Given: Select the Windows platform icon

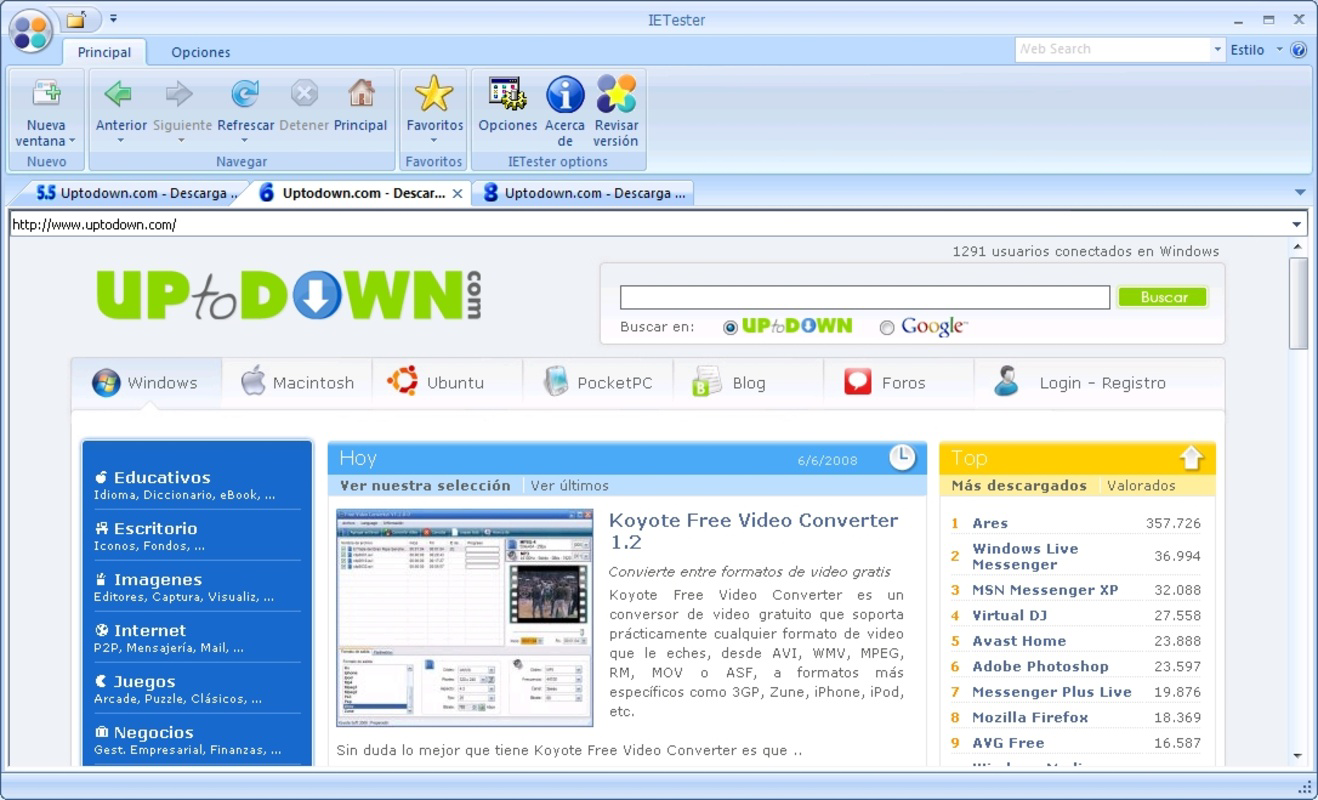Looking at the screenshot, I should (106, 382).
